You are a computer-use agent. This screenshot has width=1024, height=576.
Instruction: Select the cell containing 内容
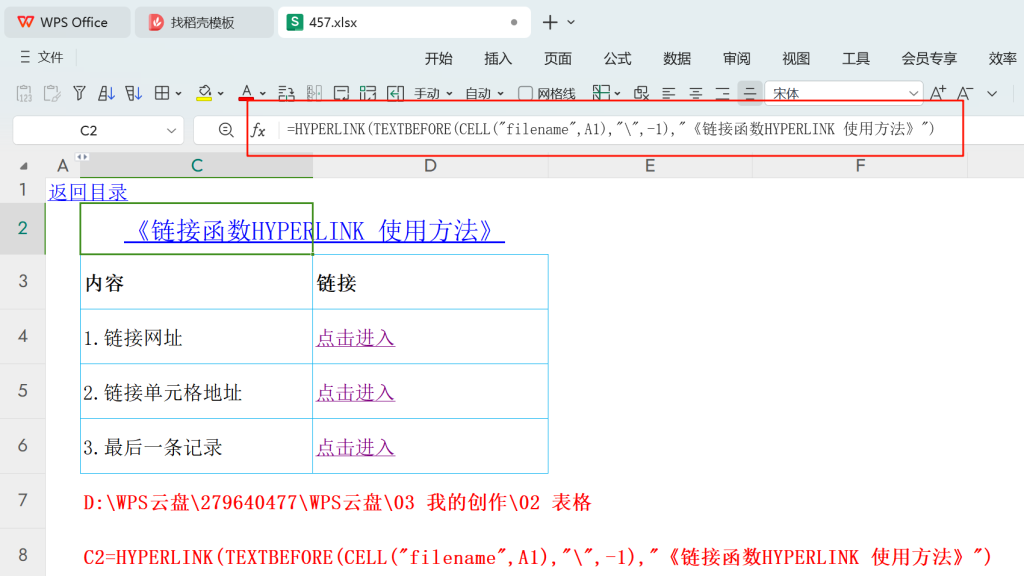pos(197,282)
